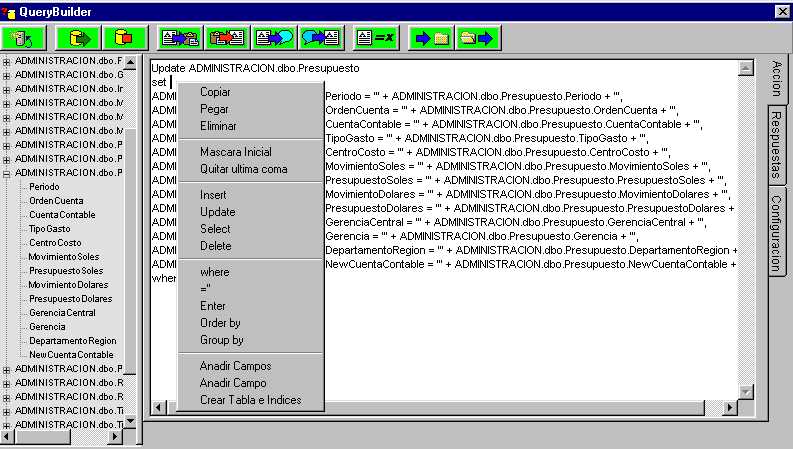The height and width of the screenshot is (449, 793).
Task: Click the document '=x' toolbar icon
Action: [376, 38]
